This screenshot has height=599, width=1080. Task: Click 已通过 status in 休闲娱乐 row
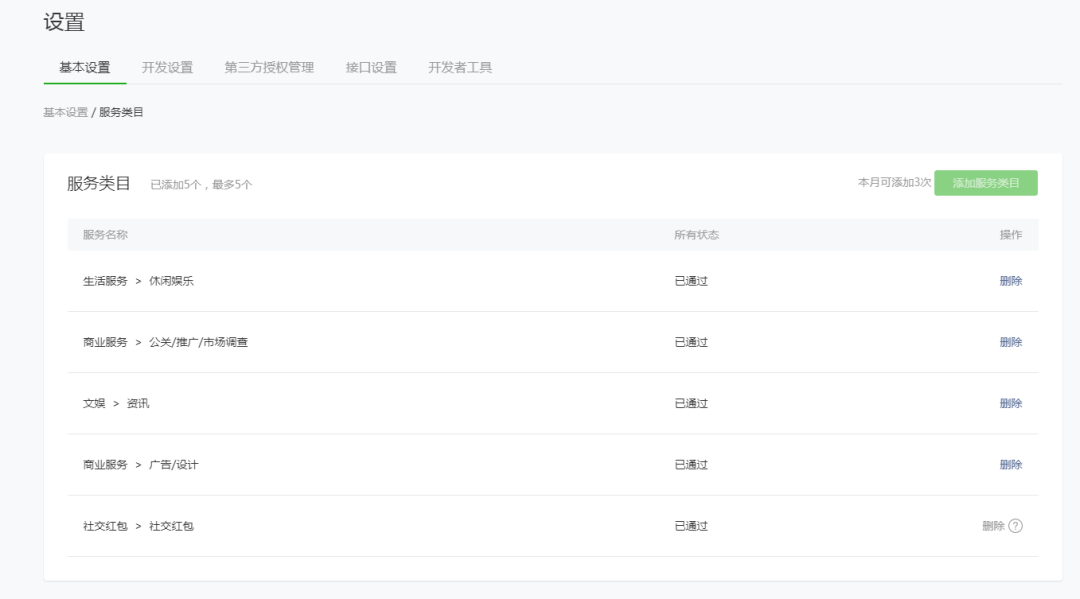tap(691, 281)
